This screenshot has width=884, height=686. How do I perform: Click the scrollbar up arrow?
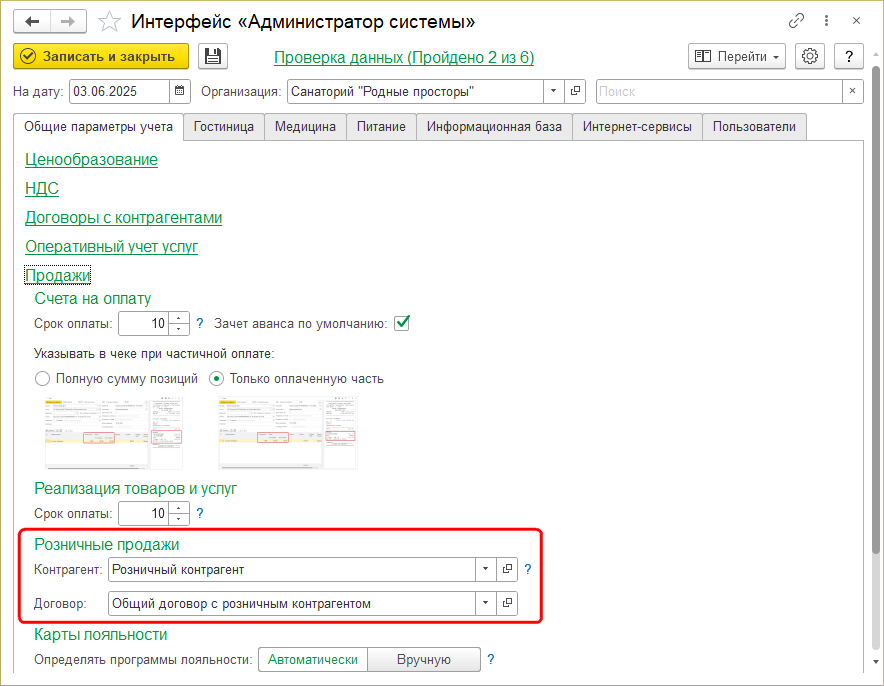(x=876, y=55)
